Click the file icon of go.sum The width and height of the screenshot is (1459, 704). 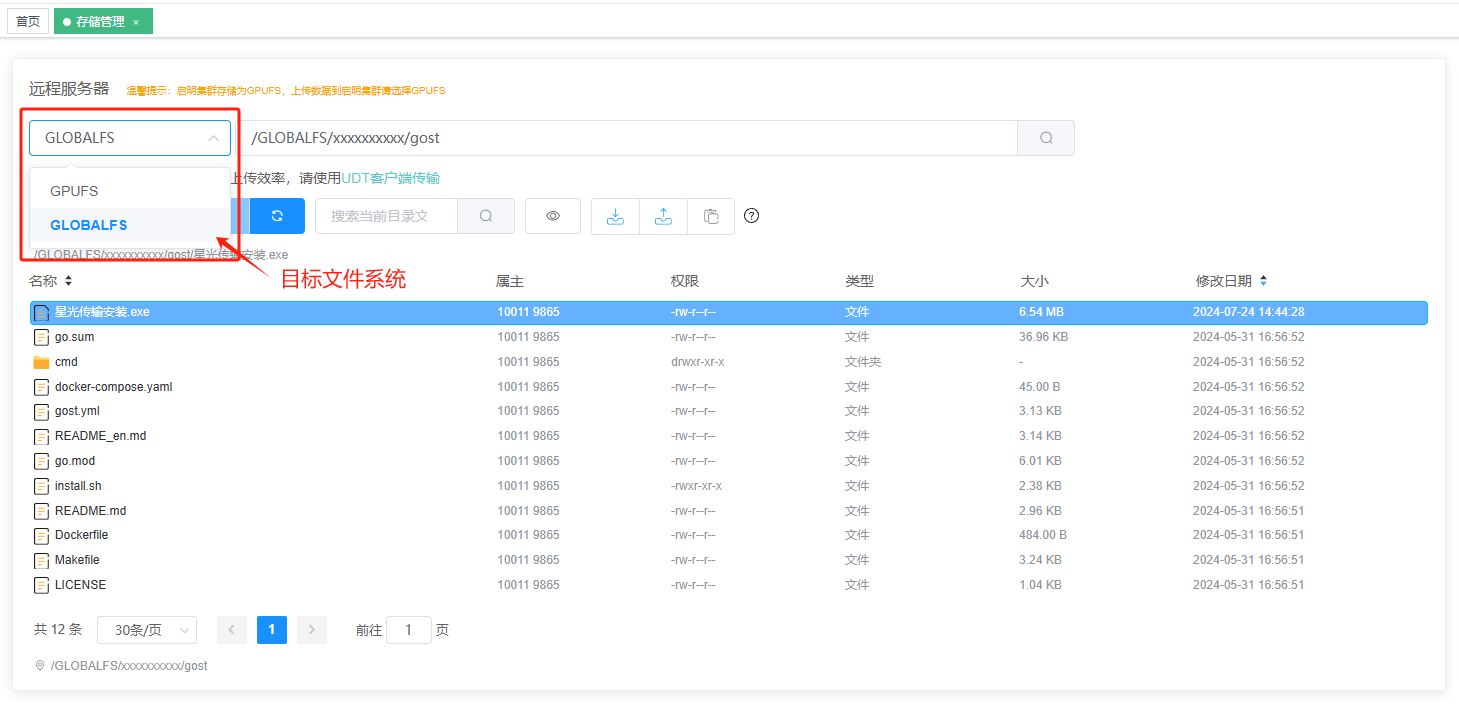click(x=42, y=337)
